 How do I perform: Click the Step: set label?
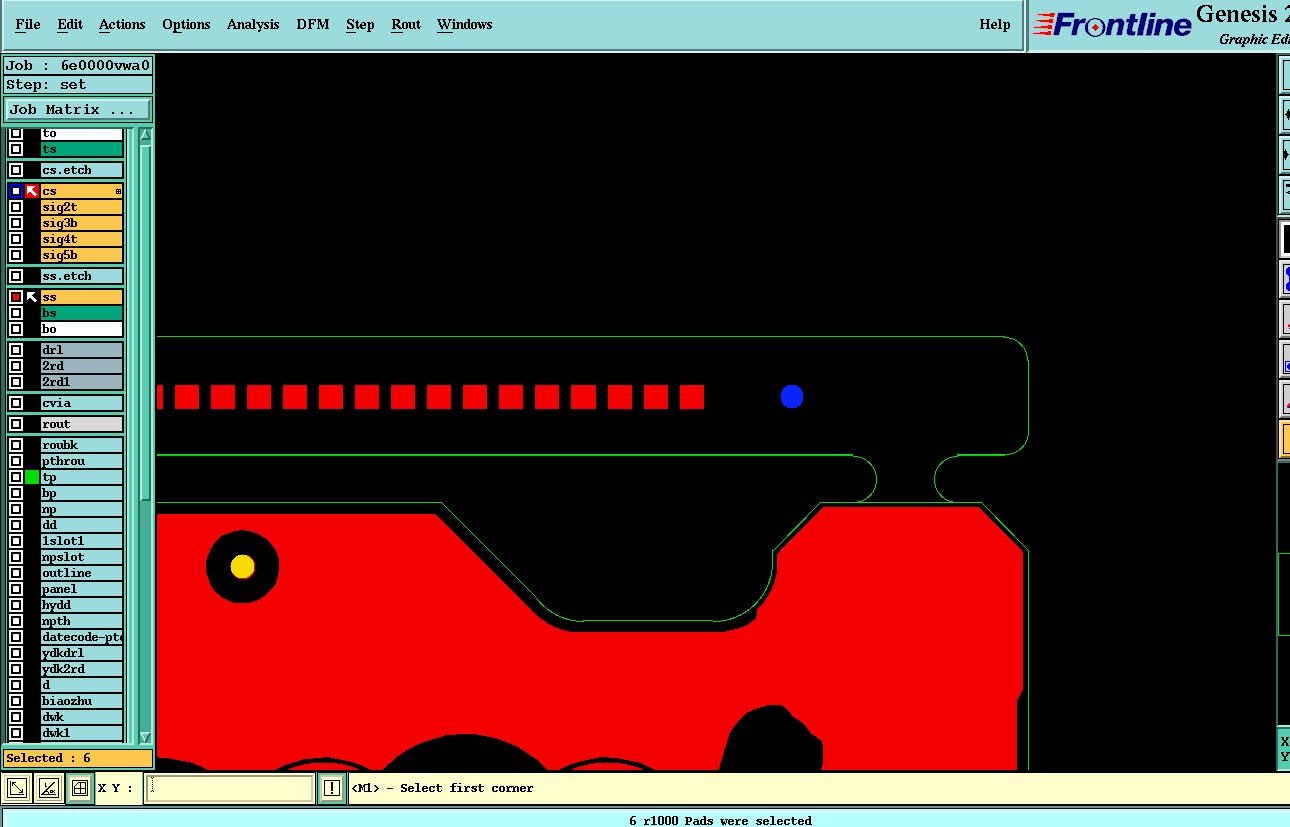click(78, 85)
